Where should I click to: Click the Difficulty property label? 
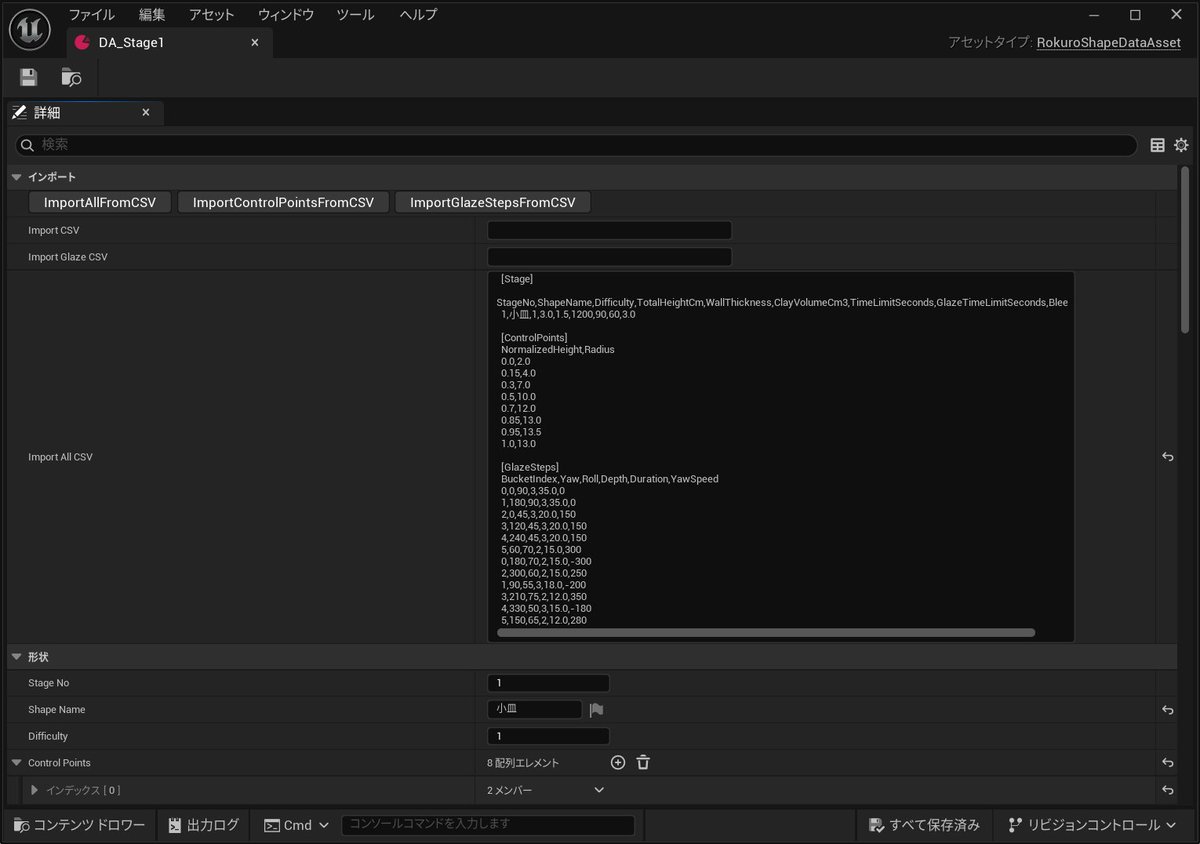(48, 736)
